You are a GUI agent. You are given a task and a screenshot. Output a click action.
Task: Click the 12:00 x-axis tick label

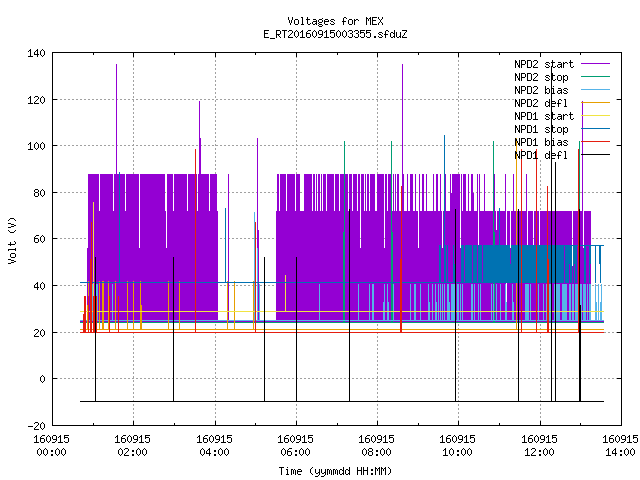[539, 452]
